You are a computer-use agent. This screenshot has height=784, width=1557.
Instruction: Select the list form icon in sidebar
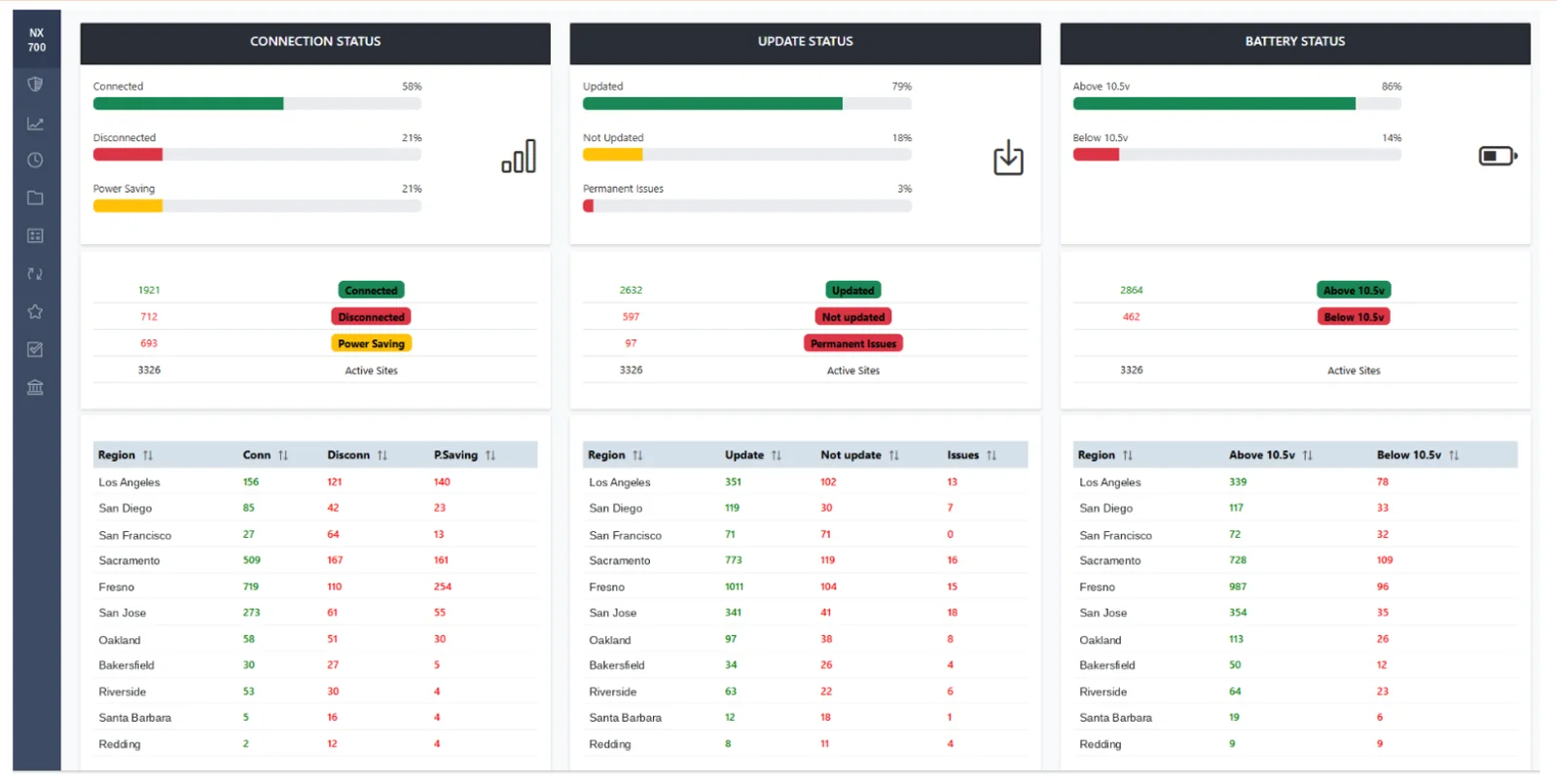click(35, 236)
